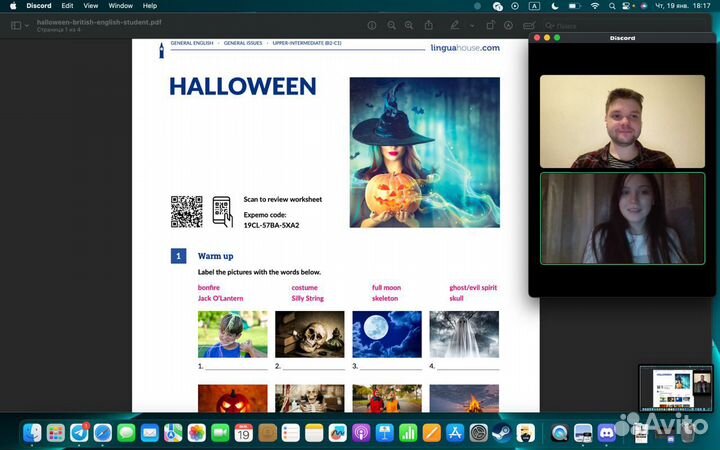Viewport: 720px width, 450px height.
Task: Open the Apple menu
Action: tap(12, 6)
